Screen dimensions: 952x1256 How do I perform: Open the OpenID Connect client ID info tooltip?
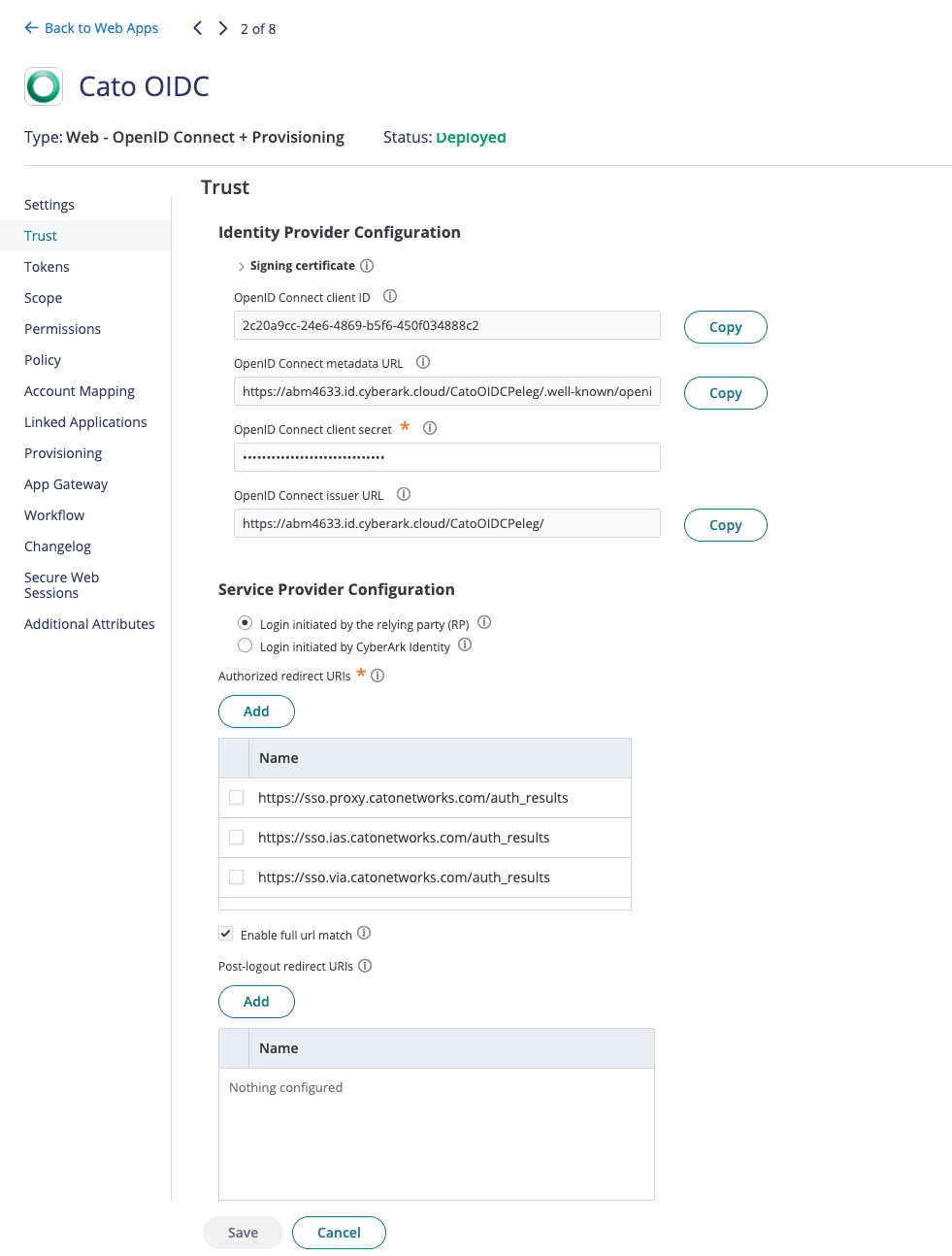[390, 297]
